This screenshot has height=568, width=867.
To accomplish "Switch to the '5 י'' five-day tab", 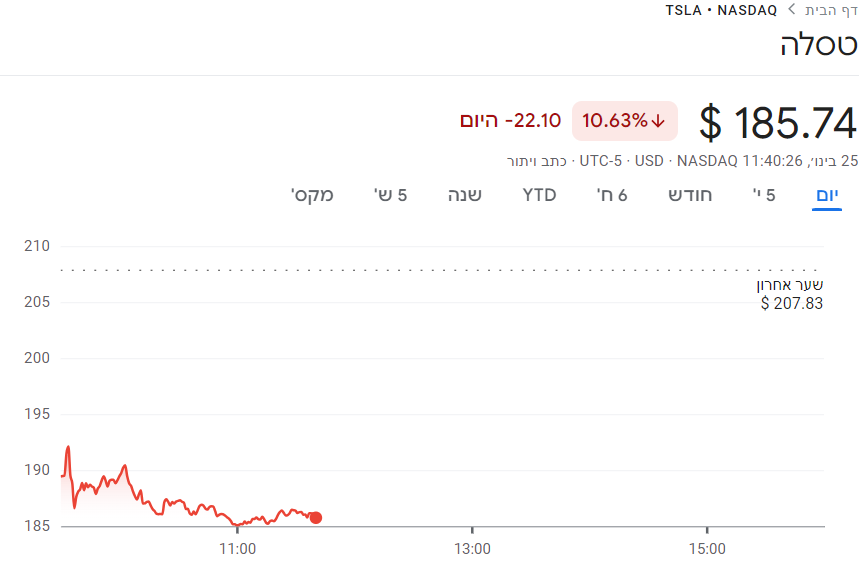I will click(764, 194).
